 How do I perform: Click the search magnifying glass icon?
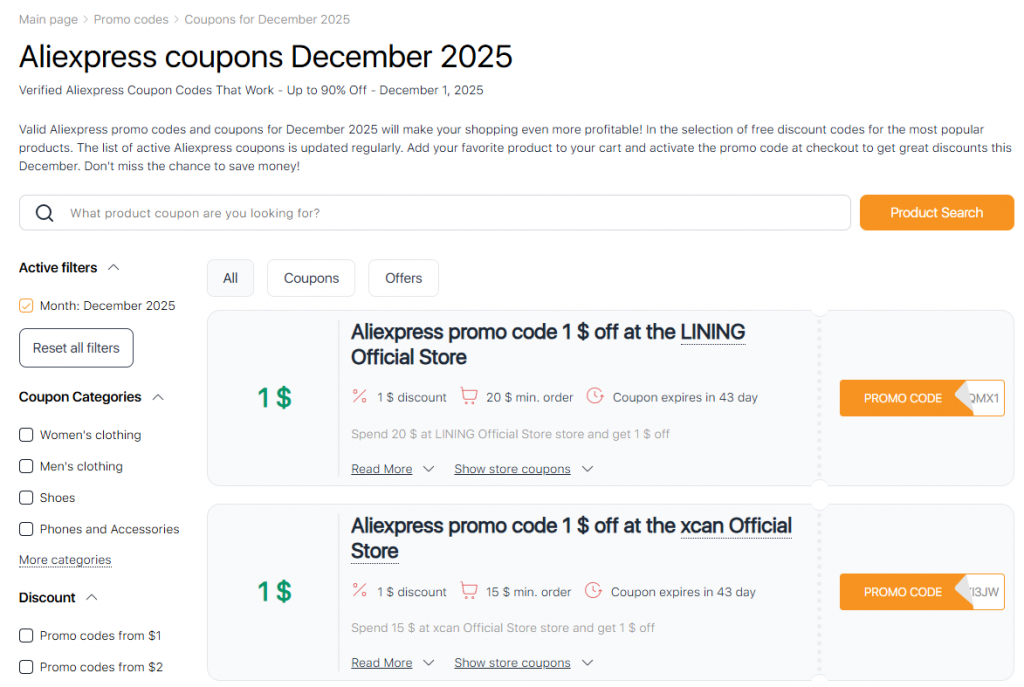click(44, 212)
